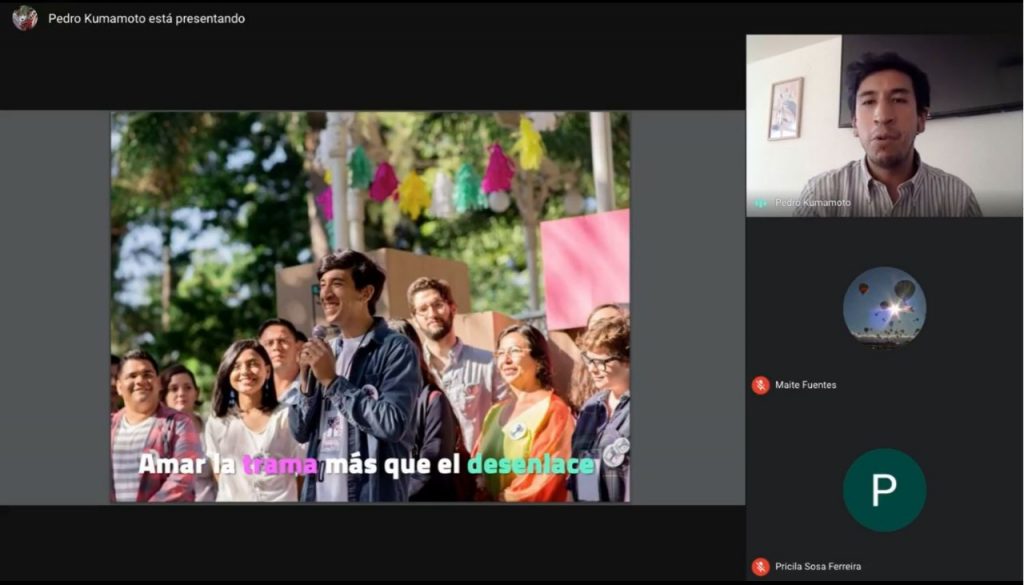Click the colorful paper garland in the slide

[430, 180]
